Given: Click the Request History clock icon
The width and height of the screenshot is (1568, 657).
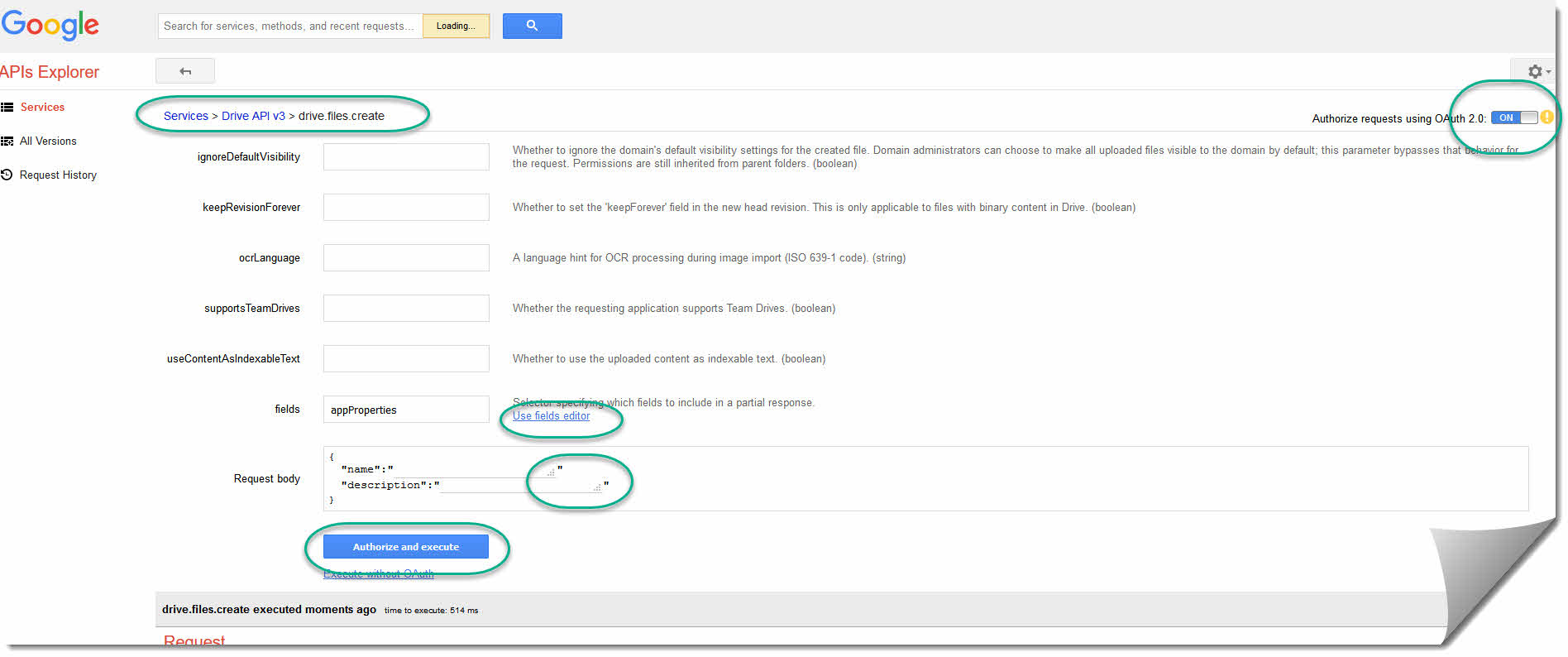Looking at the screenshot, I should pos(7,175).
